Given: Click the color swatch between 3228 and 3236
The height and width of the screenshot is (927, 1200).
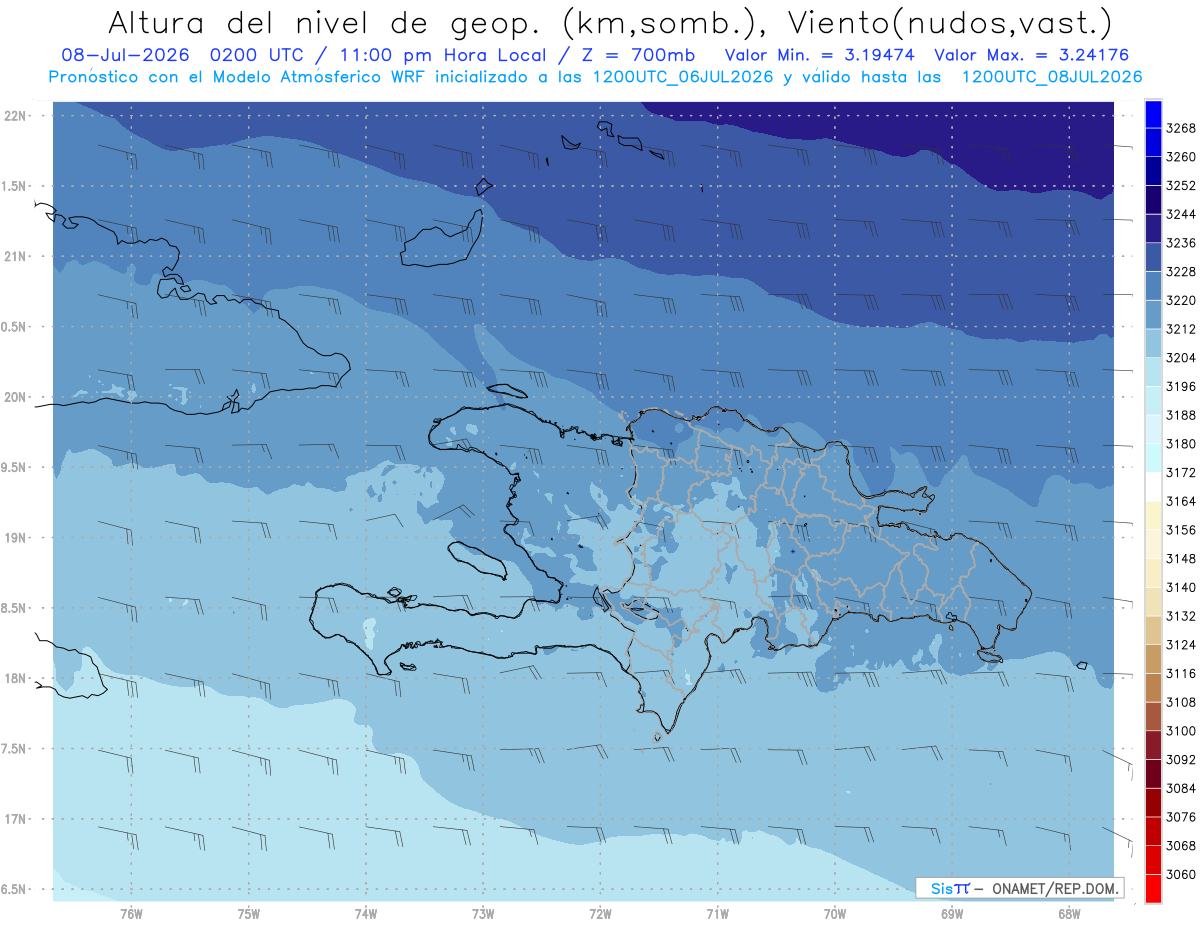Looking at the screenshot, I should (1153, 257).
